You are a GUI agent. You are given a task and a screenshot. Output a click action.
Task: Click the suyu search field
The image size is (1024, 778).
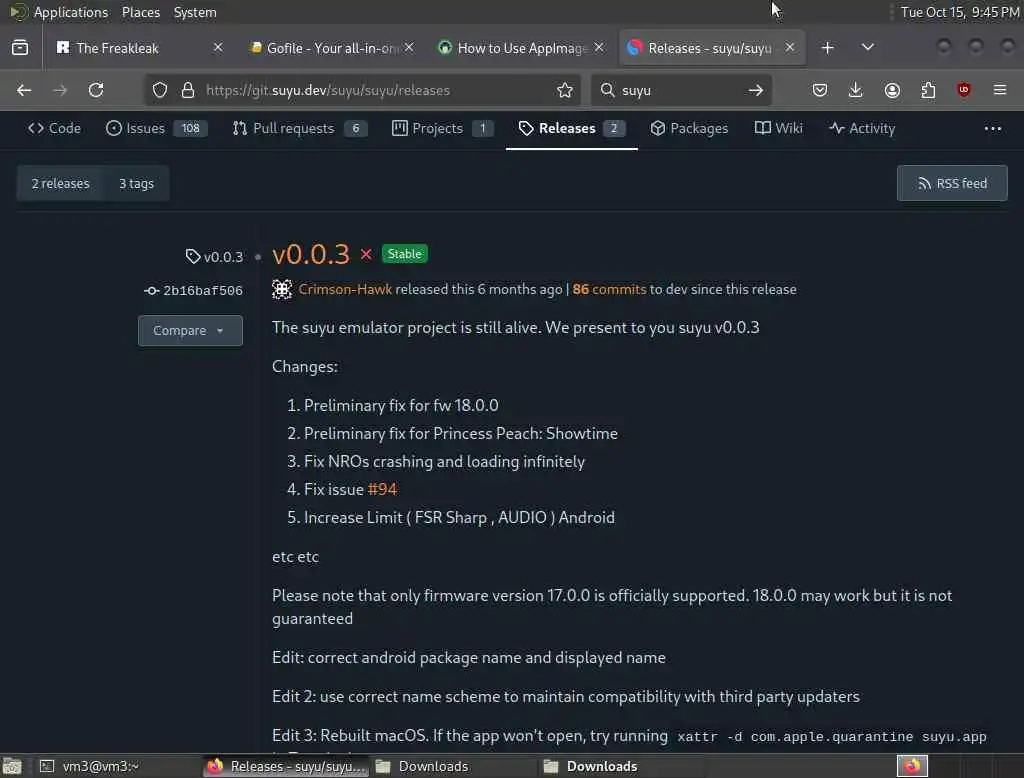tap(679, 90)
